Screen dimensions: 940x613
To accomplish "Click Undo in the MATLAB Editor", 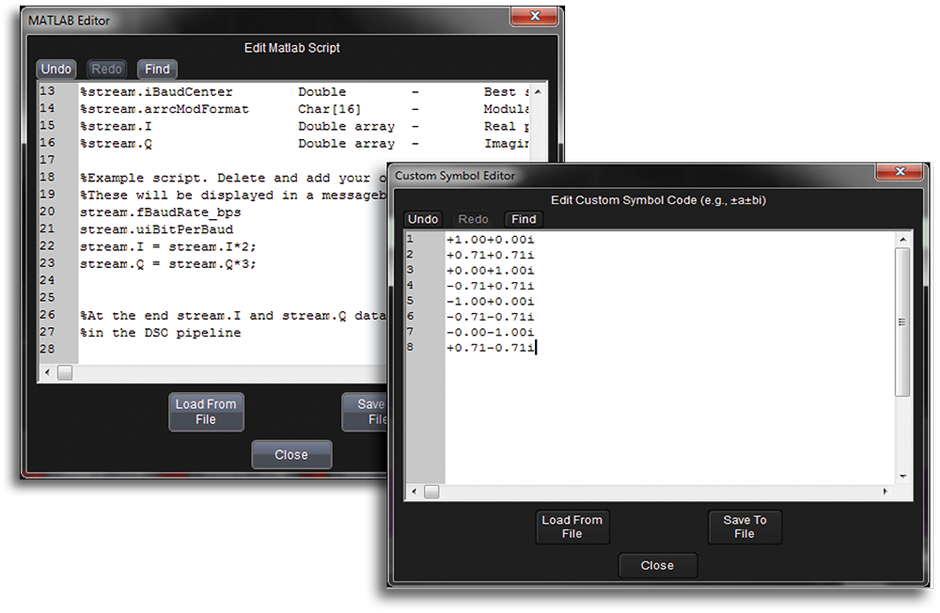I will (x=56, y=69).
